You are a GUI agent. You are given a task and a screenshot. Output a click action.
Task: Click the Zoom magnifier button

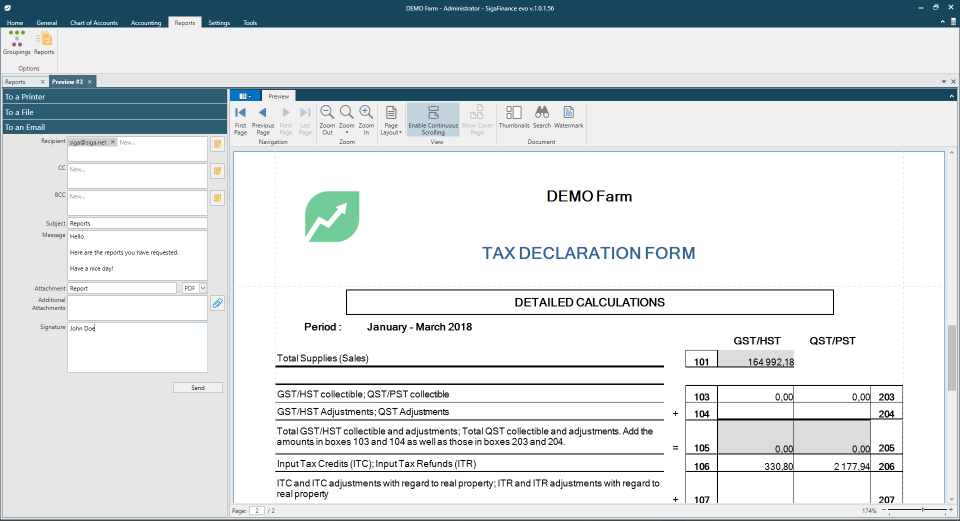[347, 120]
